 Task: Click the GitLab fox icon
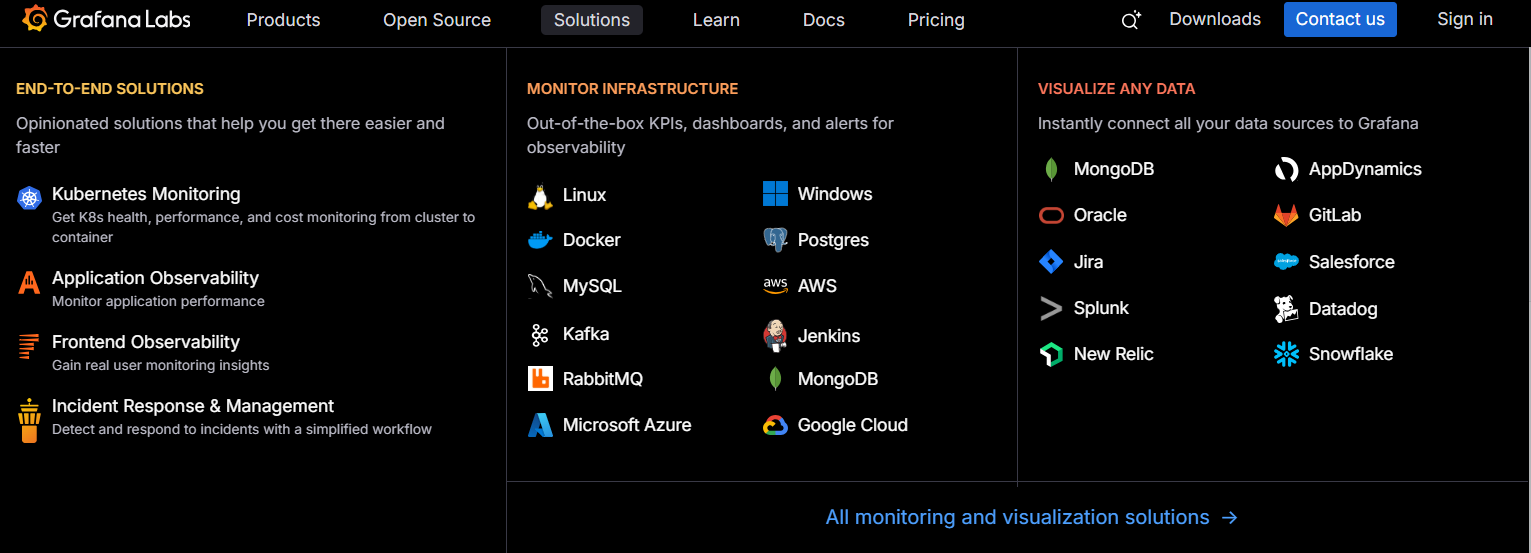pos(1286,215)
